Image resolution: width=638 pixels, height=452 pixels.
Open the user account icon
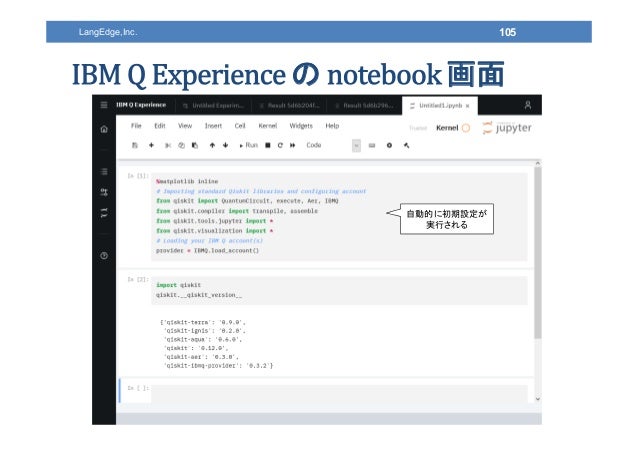[528, 105]
